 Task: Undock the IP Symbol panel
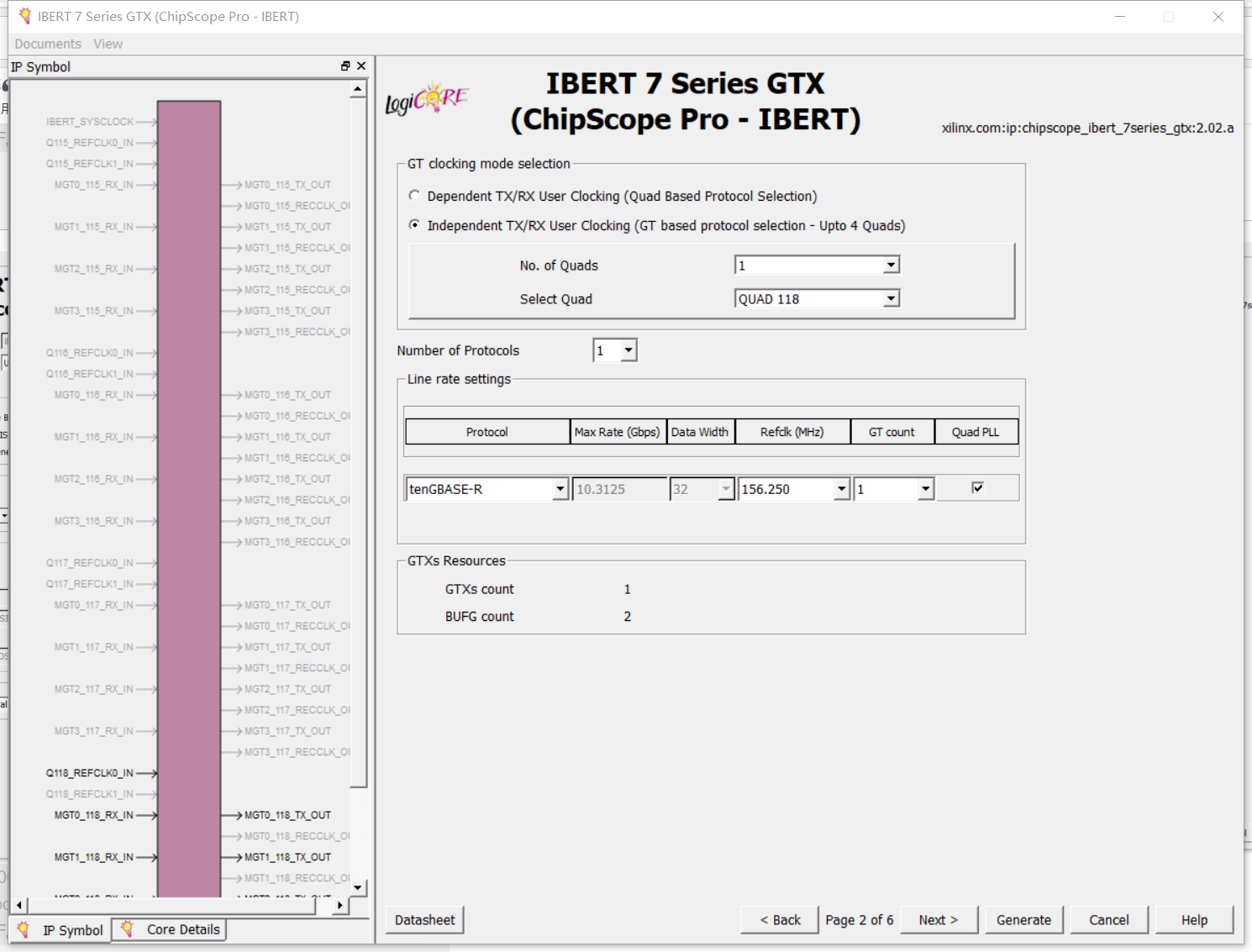click(x=345, y=66)
